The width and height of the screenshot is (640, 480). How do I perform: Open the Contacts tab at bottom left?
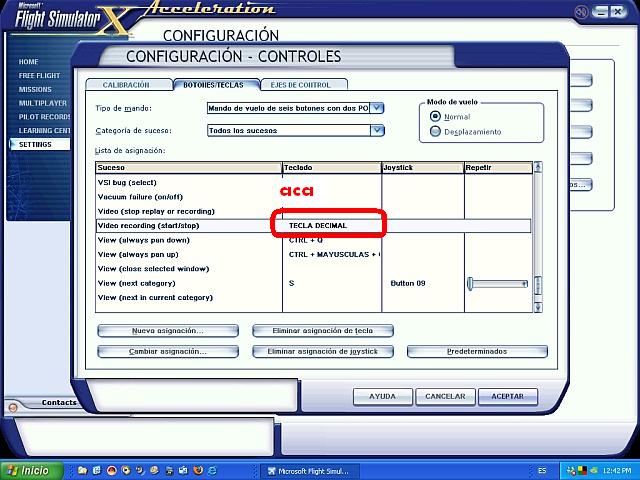pos(58,402)
